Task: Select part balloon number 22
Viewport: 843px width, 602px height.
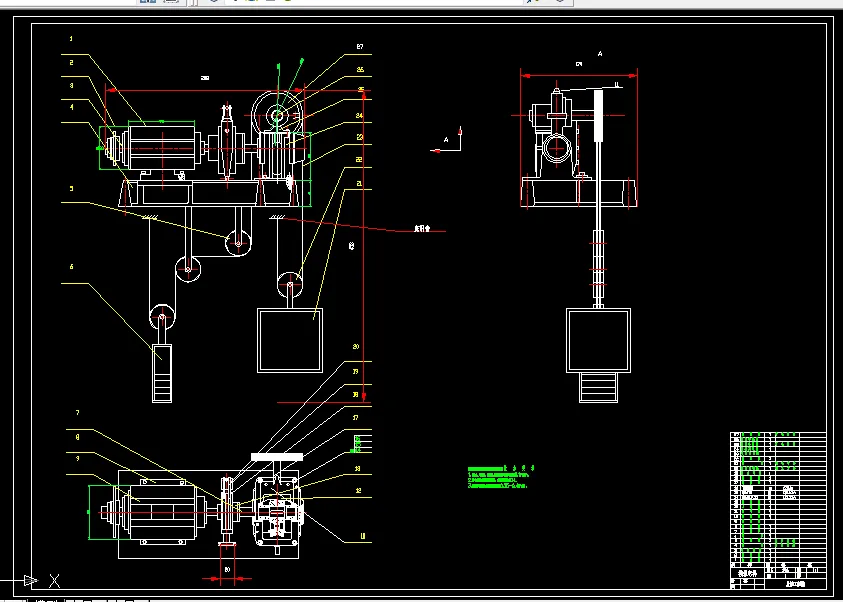Action: (360, 160)
